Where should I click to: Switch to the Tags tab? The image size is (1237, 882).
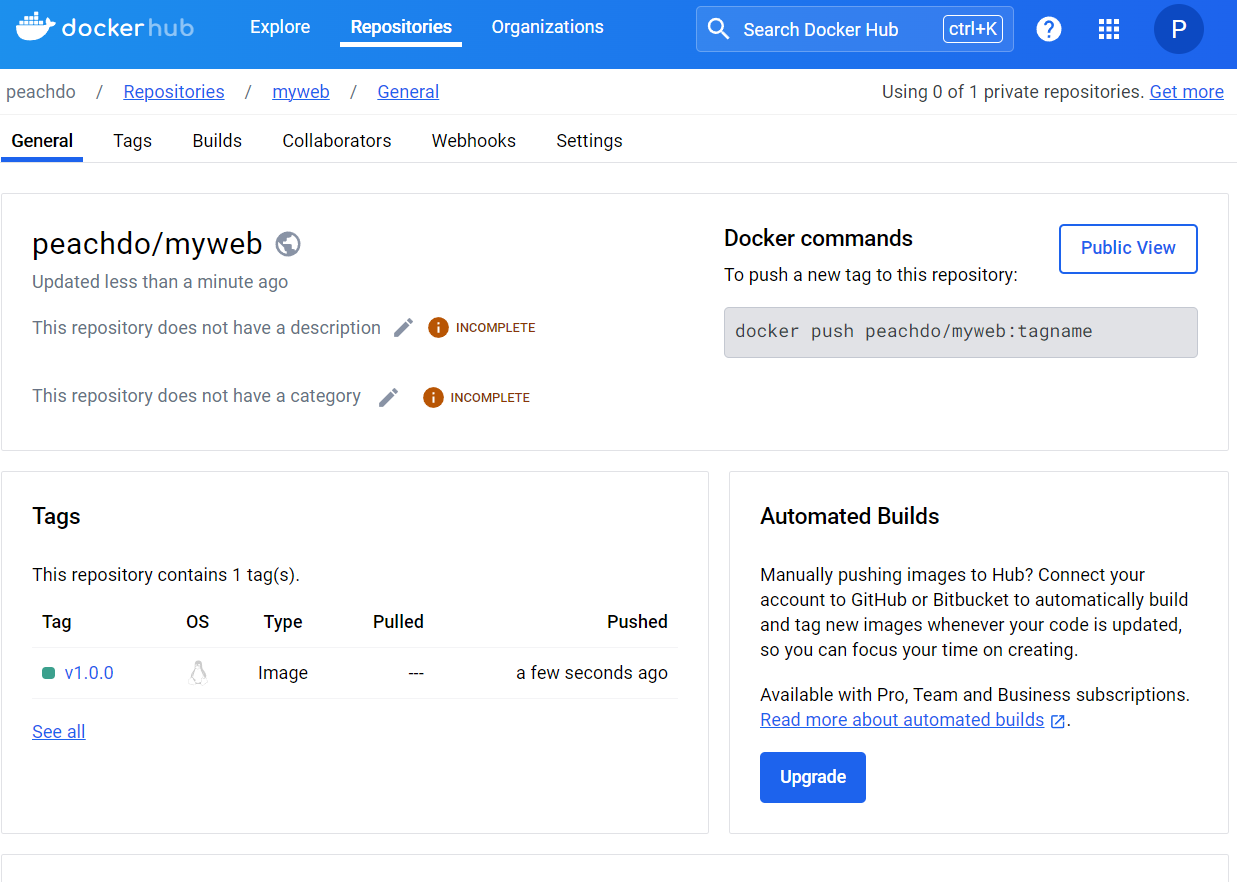point(132,141)
